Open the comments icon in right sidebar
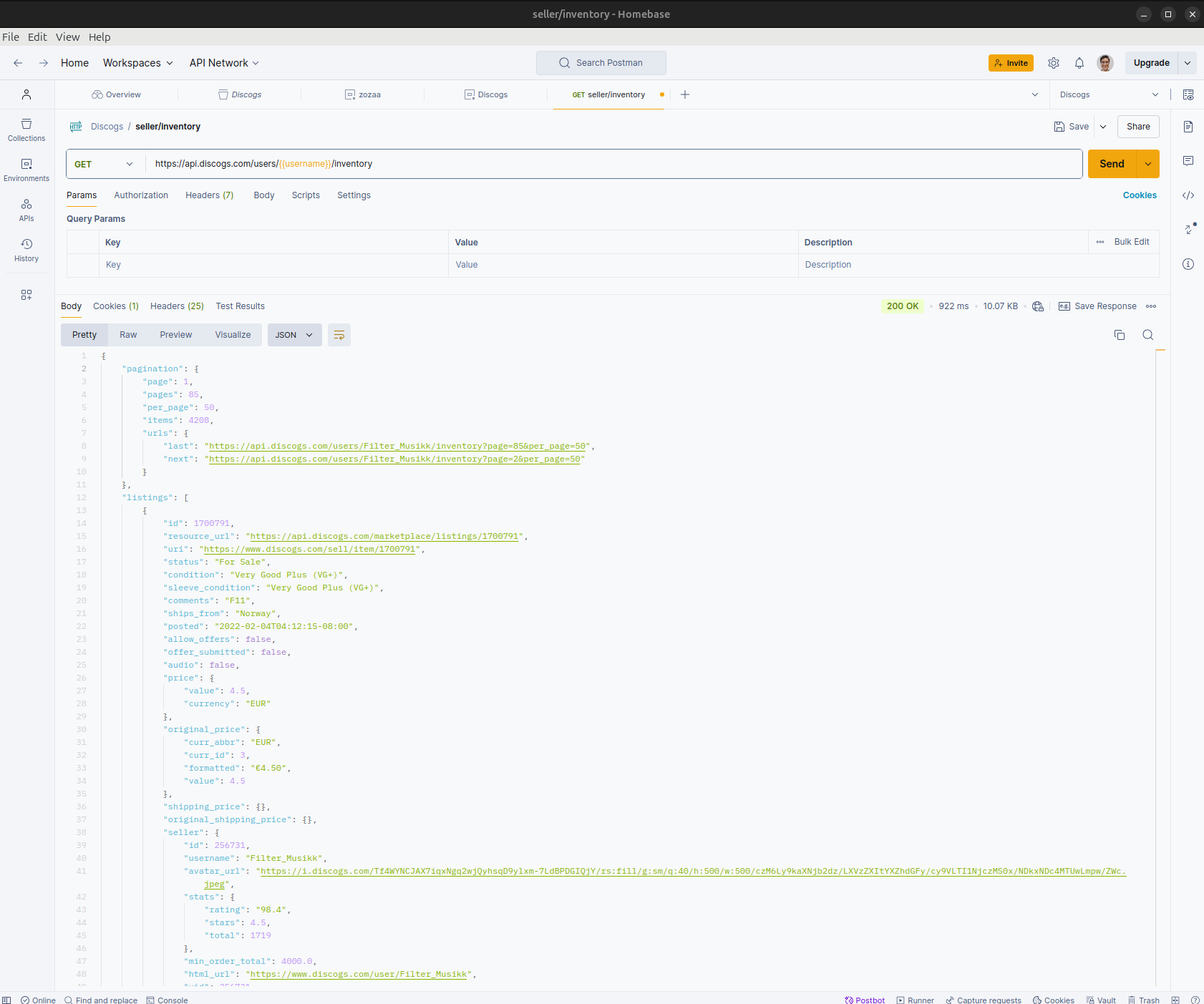This screenshot has width=1204, height=1004. coord(1188,161)
